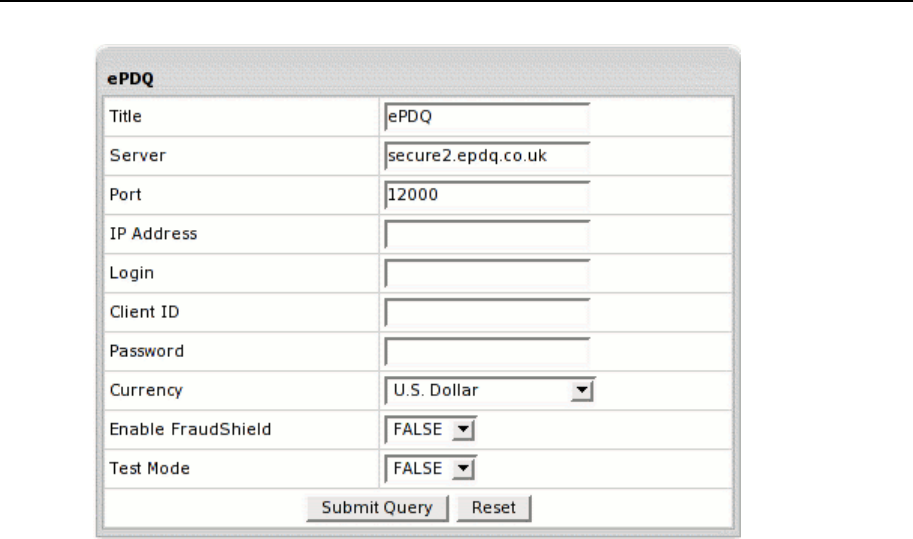
Task: Click the Login label
Action: pos(132,273)
